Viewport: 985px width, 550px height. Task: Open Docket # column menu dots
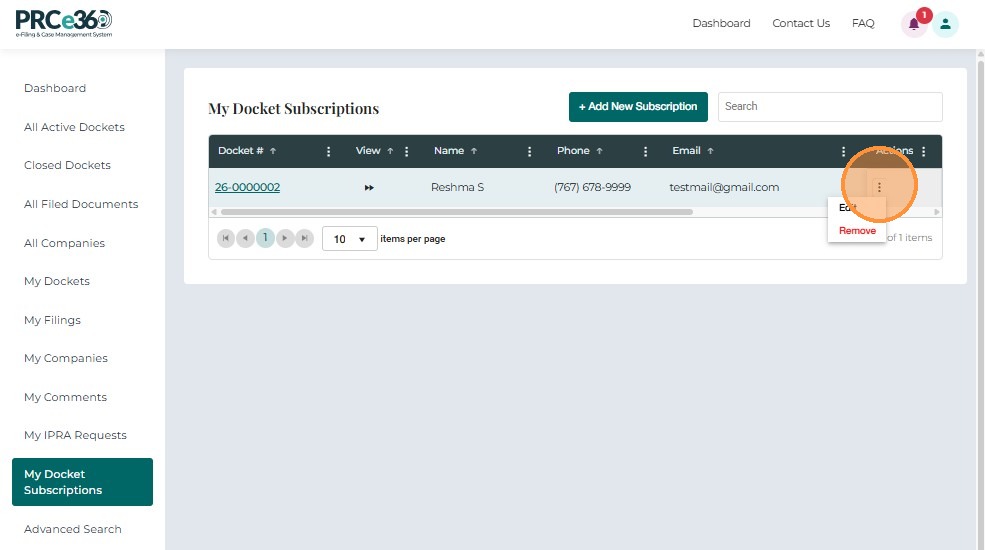329,151
